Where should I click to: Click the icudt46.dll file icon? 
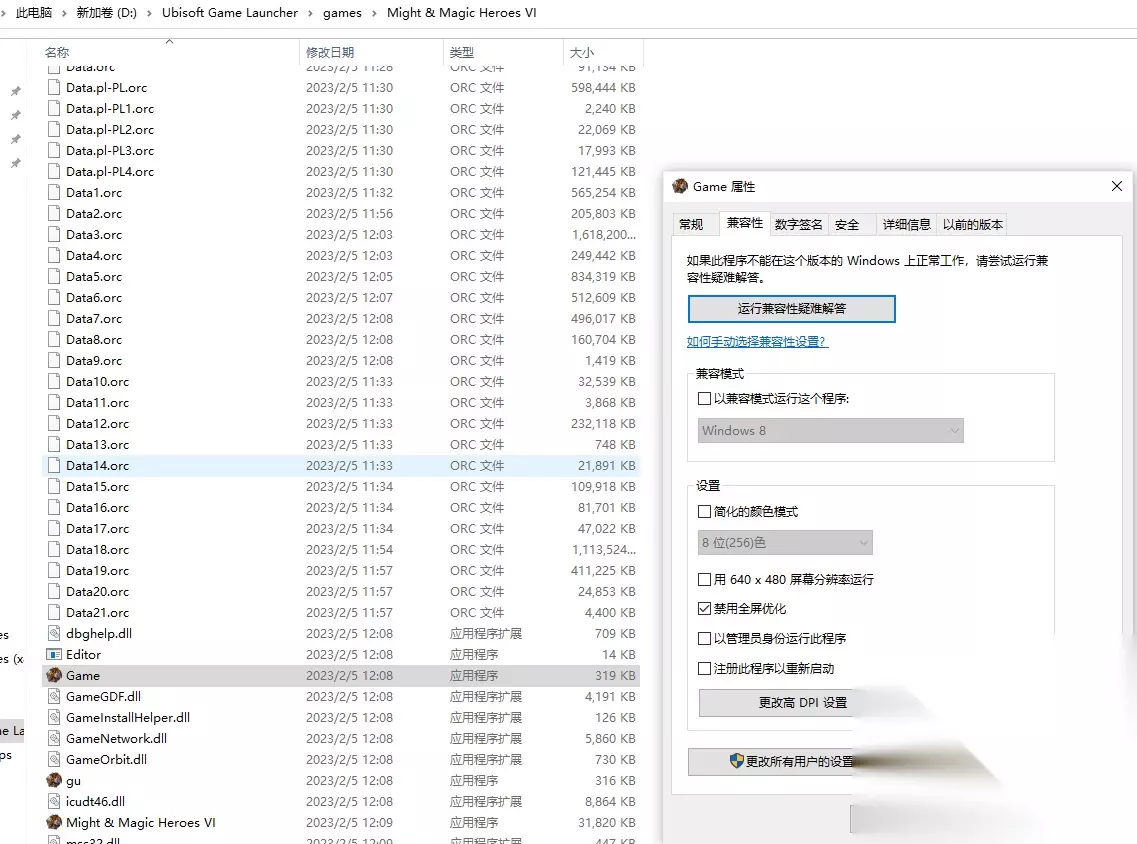click(54, 801)
